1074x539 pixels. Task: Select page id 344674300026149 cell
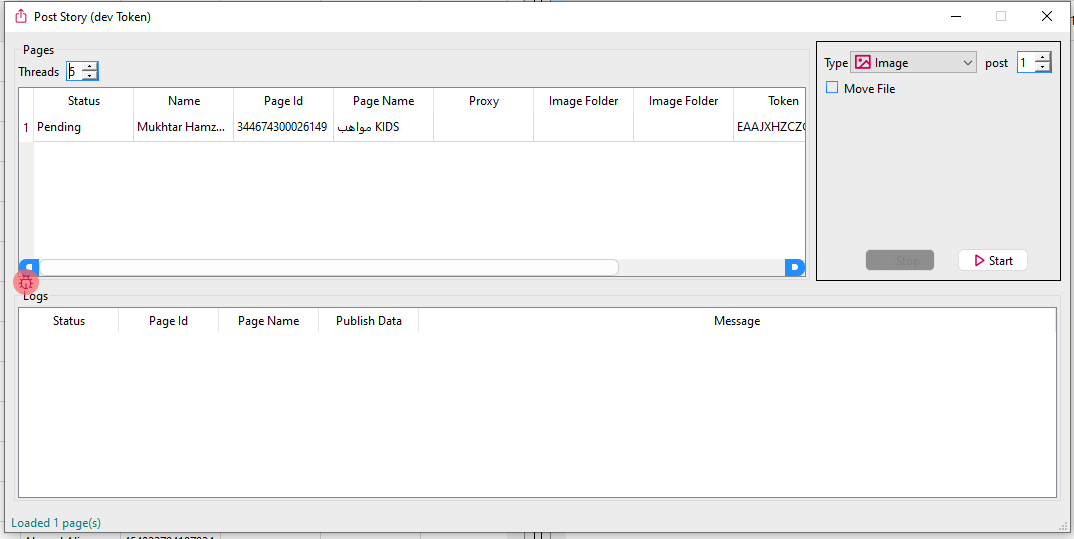tap(284, 127)
